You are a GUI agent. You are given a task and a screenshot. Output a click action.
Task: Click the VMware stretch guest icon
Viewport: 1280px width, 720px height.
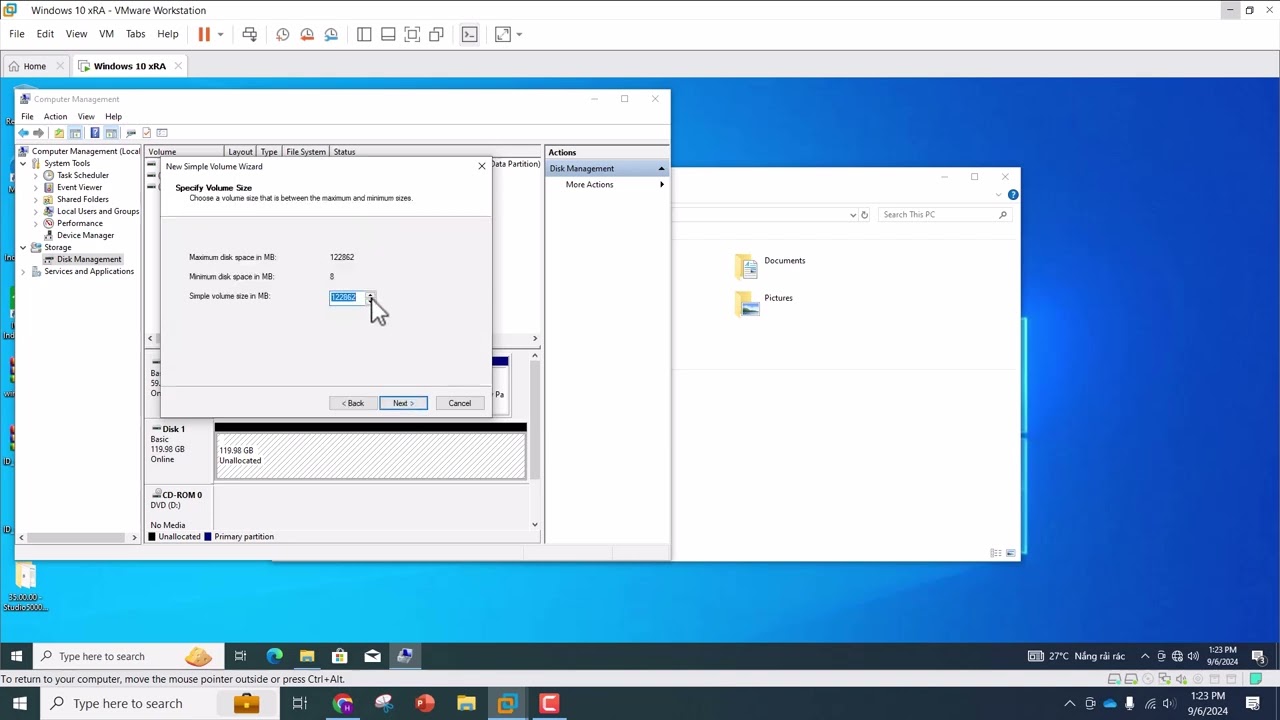502,34
